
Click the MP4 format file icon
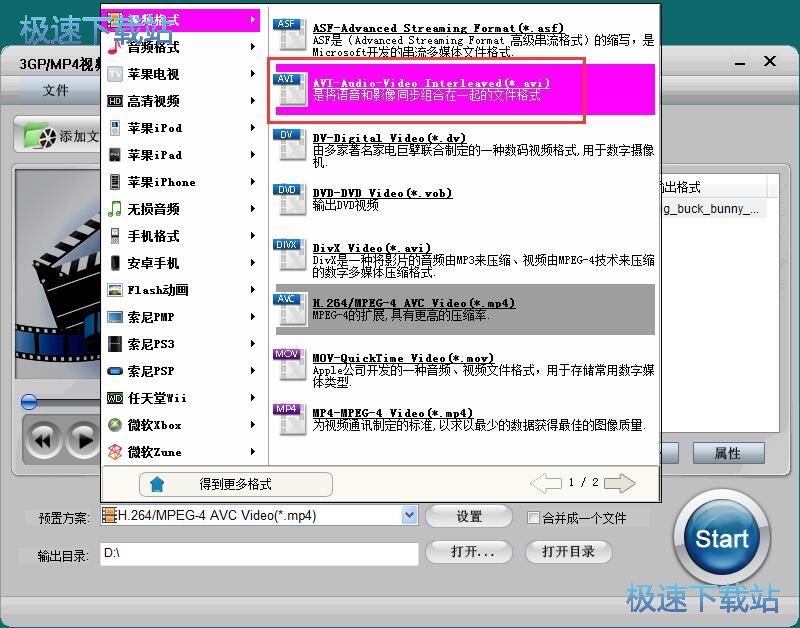[x=290, y=419]
